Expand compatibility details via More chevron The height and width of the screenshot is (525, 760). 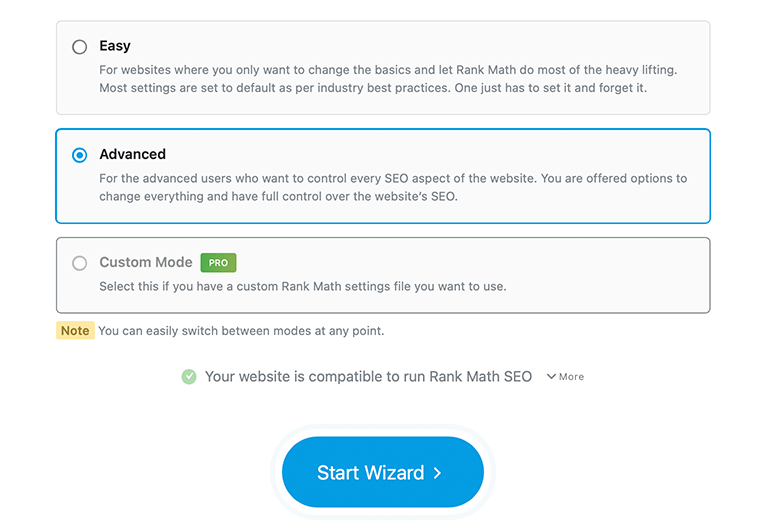click(x=552, y=377)
